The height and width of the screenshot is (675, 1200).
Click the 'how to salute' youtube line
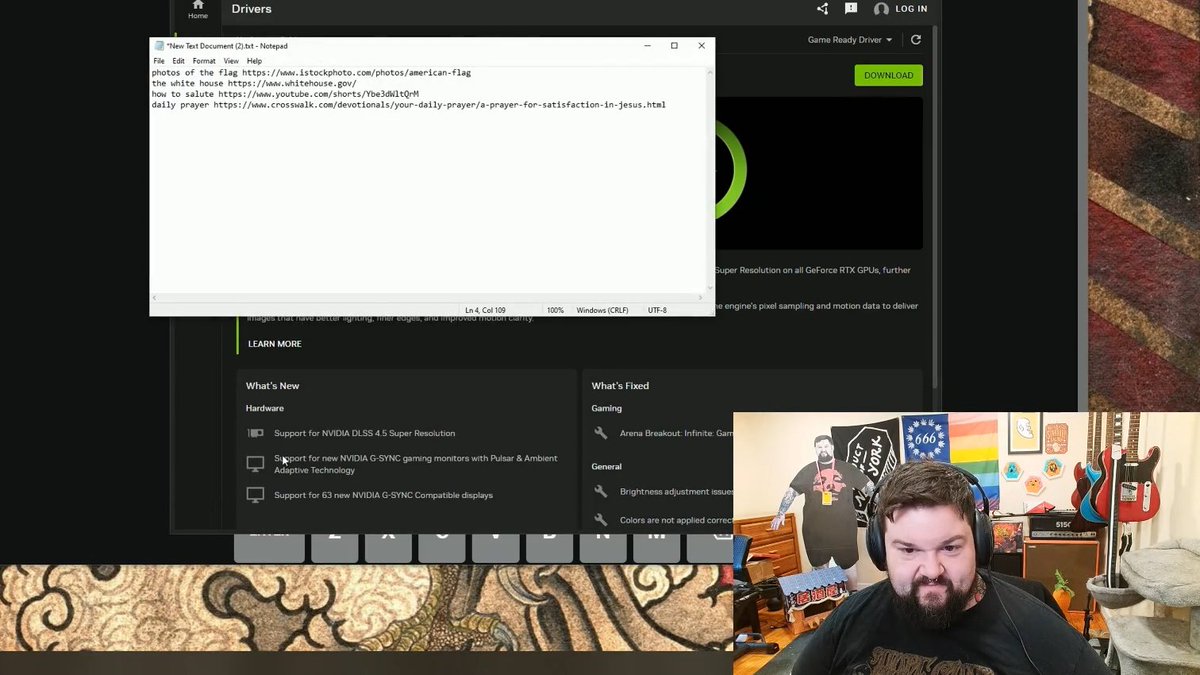point(285,94)
